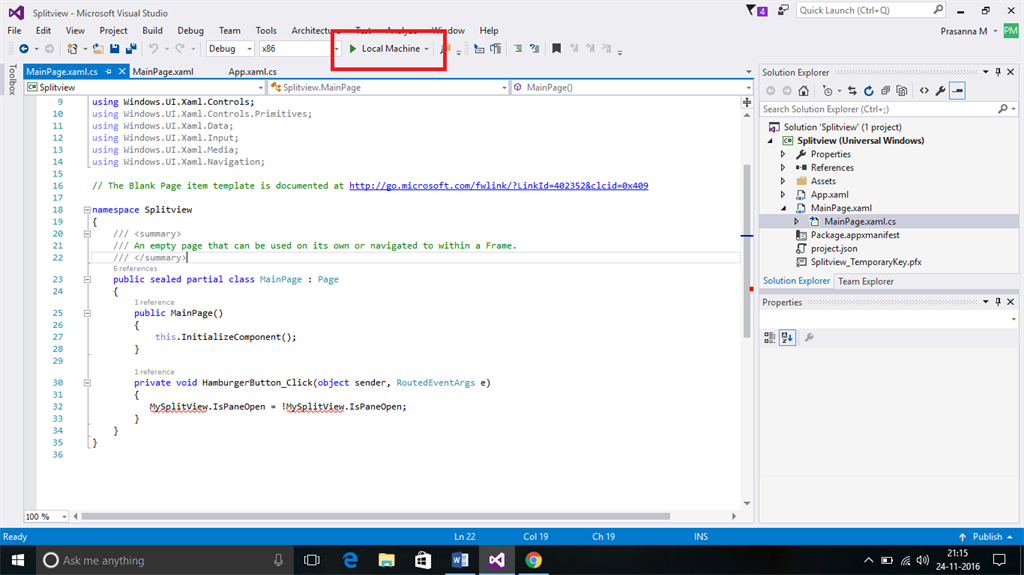This screenshot has width=1024, height=575.
Task: Toggle pin on MainPage.xaml.cs tab
Action: coord(108,72)
